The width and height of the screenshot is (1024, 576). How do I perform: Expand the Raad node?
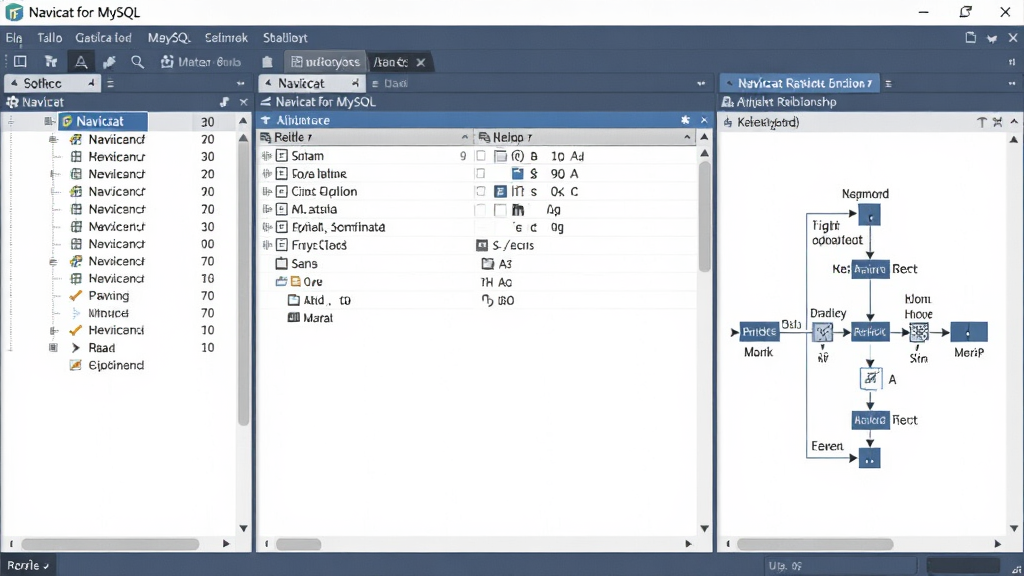(x=54, y=348)
